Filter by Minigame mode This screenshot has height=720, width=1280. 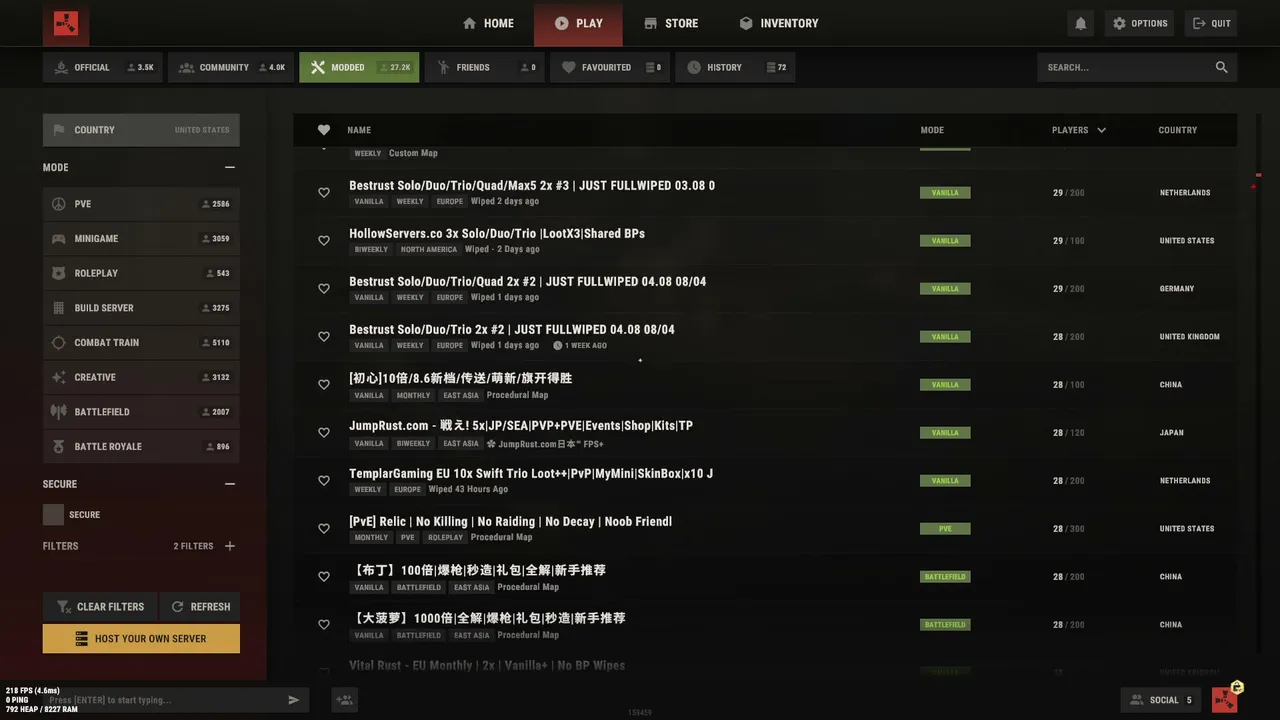[x=141, y=239]
